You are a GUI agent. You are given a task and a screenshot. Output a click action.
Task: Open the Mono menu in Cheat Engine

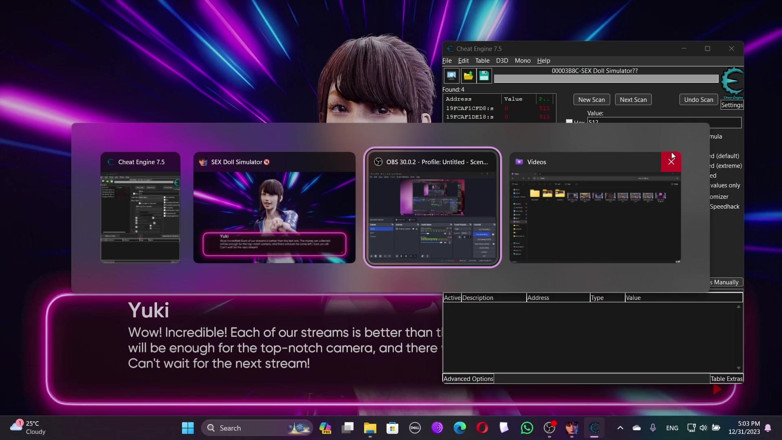[x=522, y=60]
